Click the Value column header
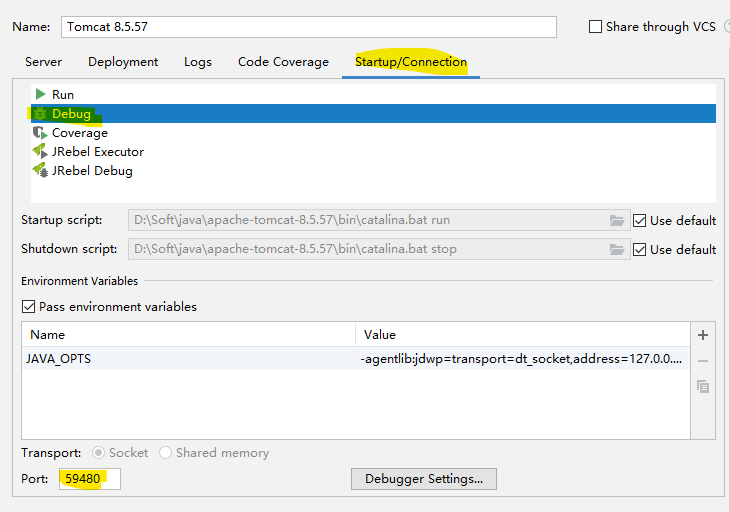The image size is (730, 512). tap(523, 335)
